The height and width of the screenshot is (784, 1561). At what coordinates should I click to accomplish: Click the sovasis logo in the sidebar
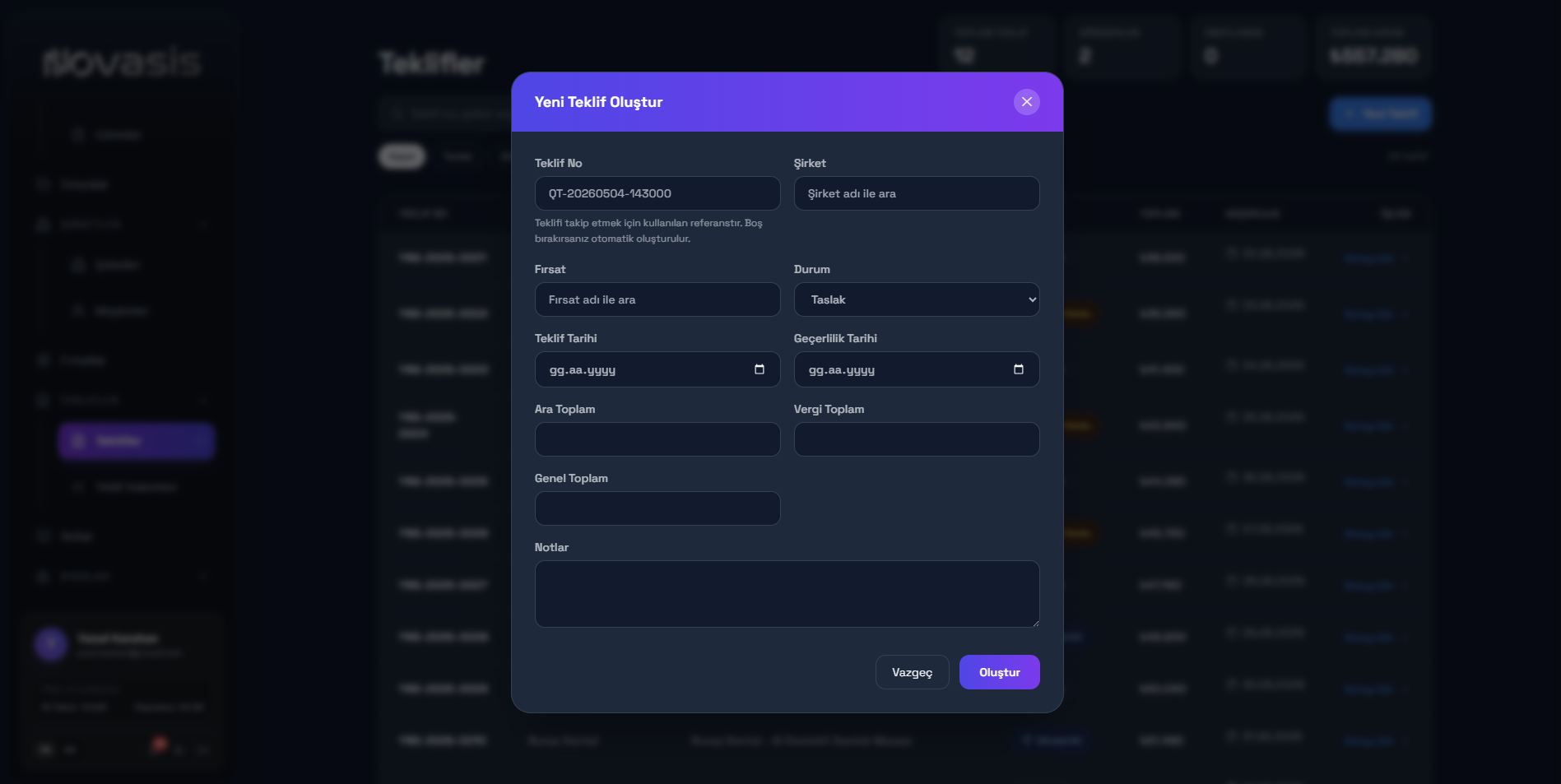(x=122, y=63)
